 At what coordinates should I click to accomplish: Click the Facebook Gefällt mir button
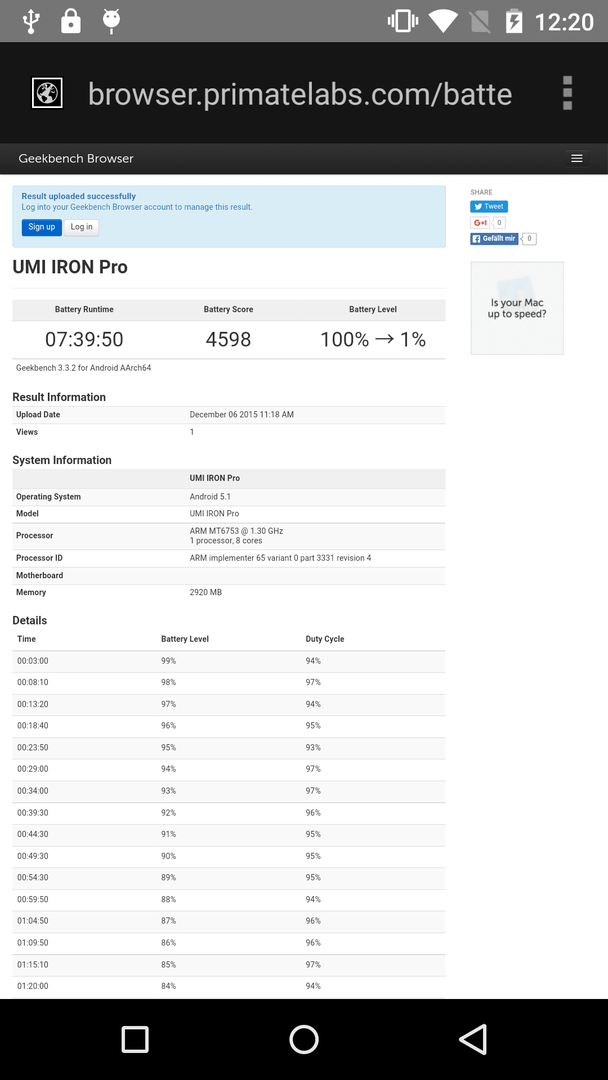point(494,239)
